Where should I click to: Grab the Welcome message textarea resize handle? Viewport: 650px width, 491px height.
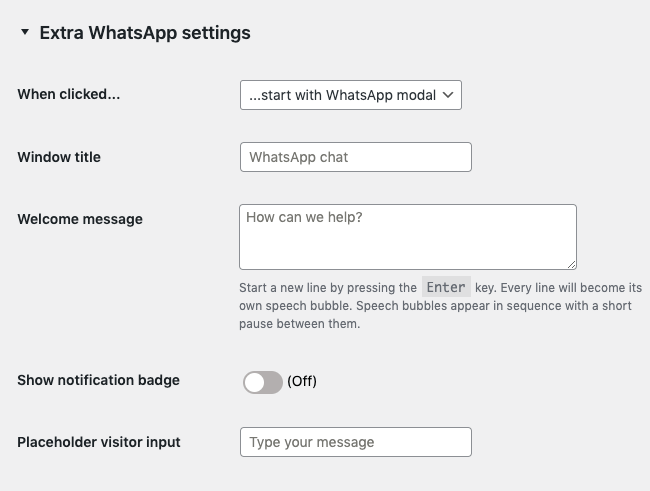(571, 264)
